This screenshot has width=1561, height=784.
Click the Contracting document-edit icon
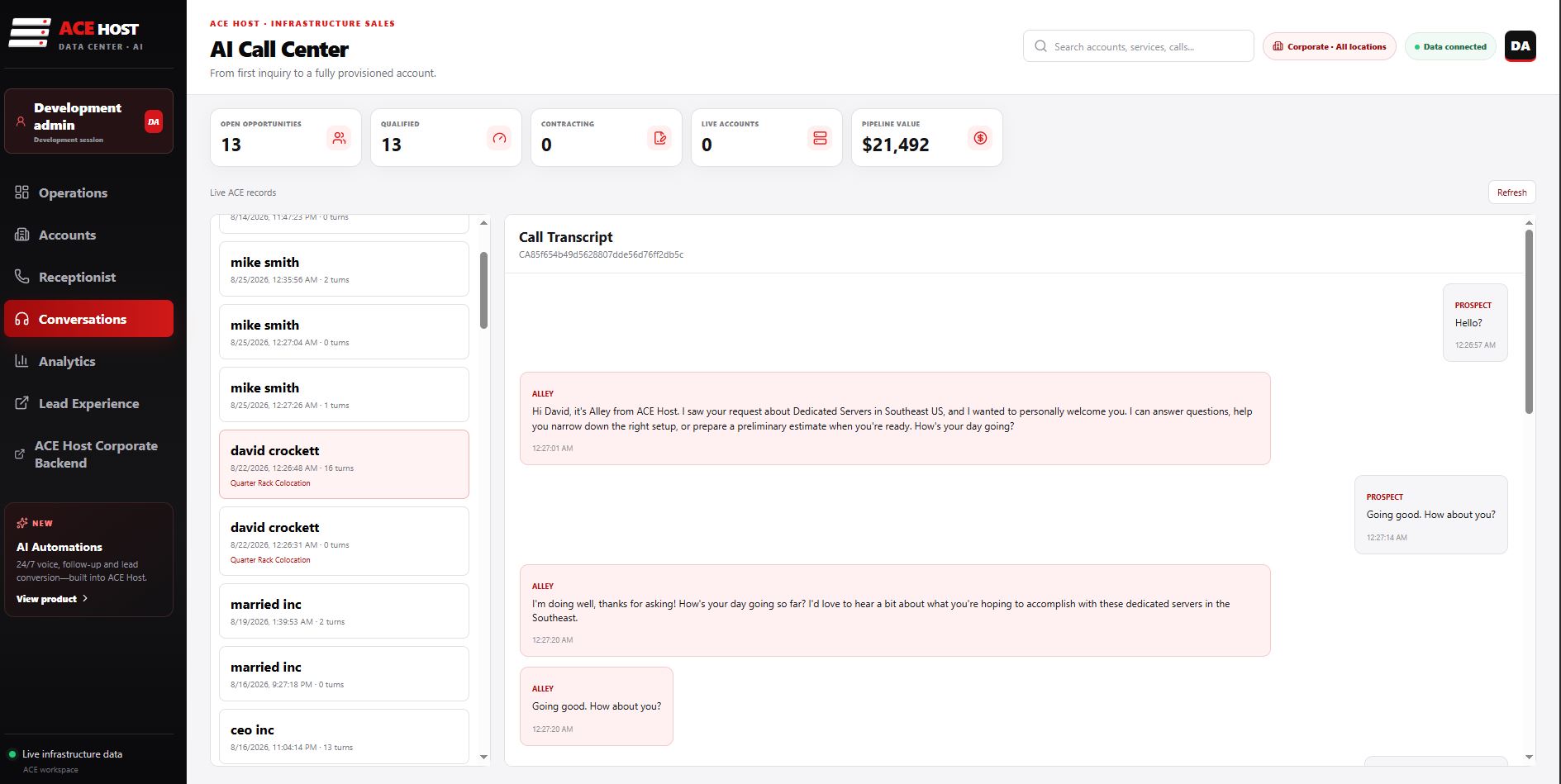pyautogui.click(x=659, y=138)
